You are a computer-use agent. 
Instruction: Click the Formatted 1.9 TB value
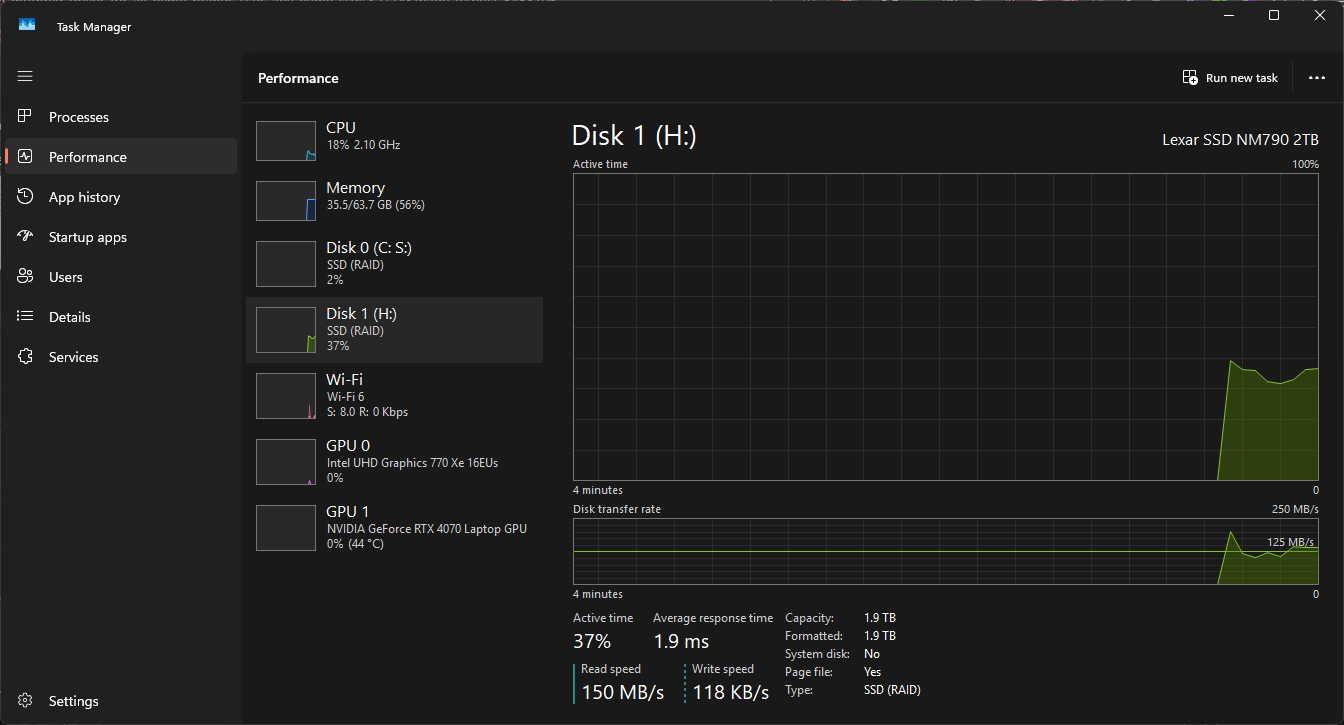880,636
